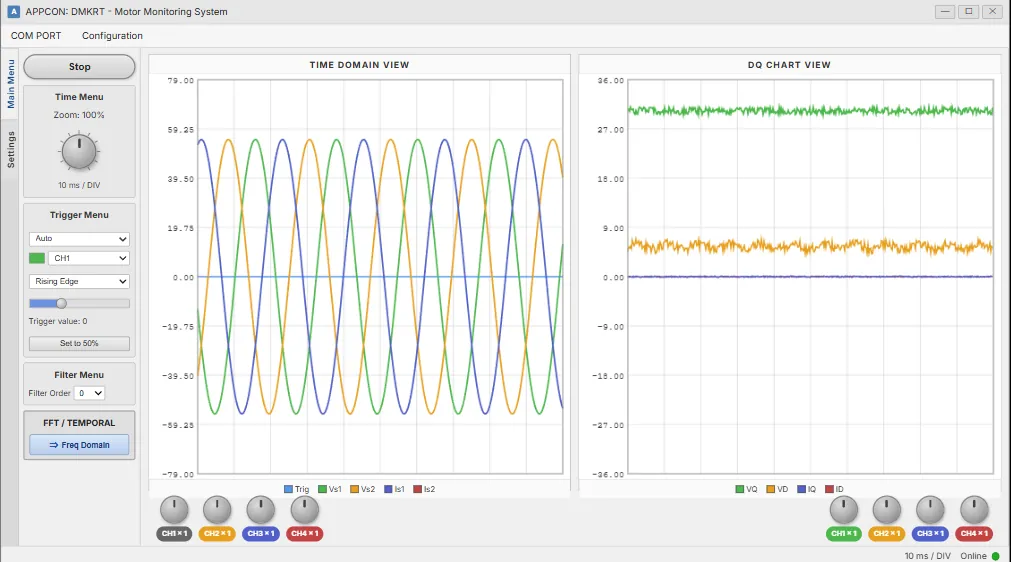Toggle the blue CH3×1 time domain badge
1011x562 pixels.
click(260, 534)
